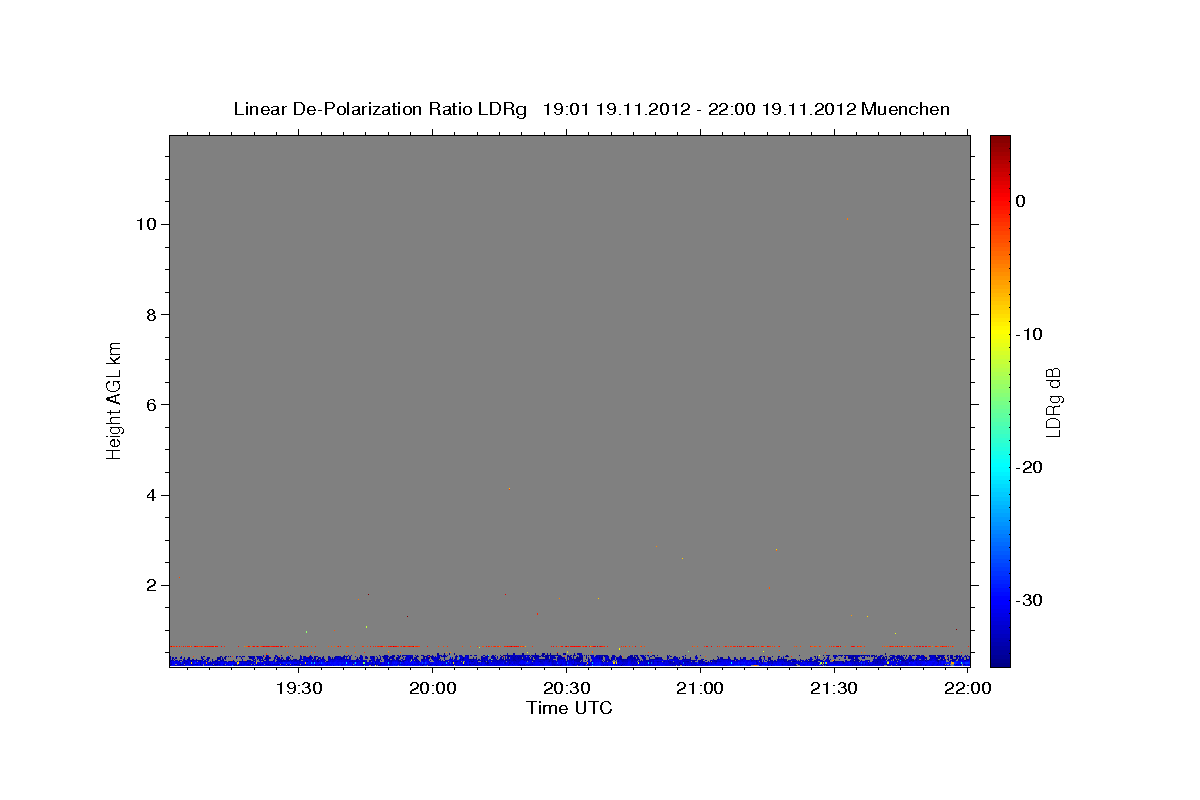The width and height of the screenshot is (1200, 800).
Task: Click the Time UTC axis title
Action: tap(569, 708)
